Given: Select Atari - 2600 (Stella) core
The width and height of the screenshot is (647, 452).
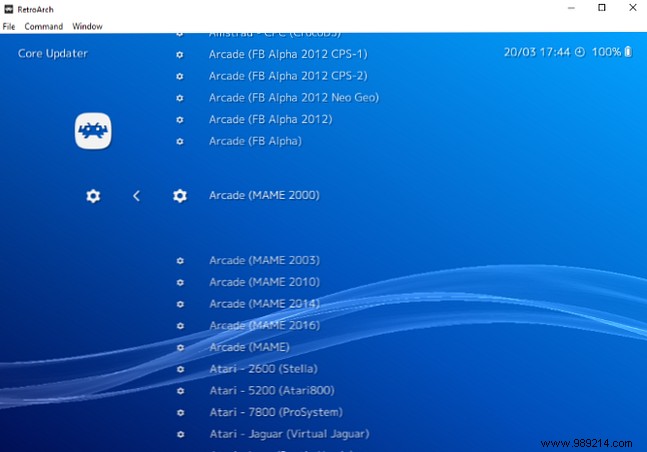Looking at the screenshot, I should (x=264, y=369).
